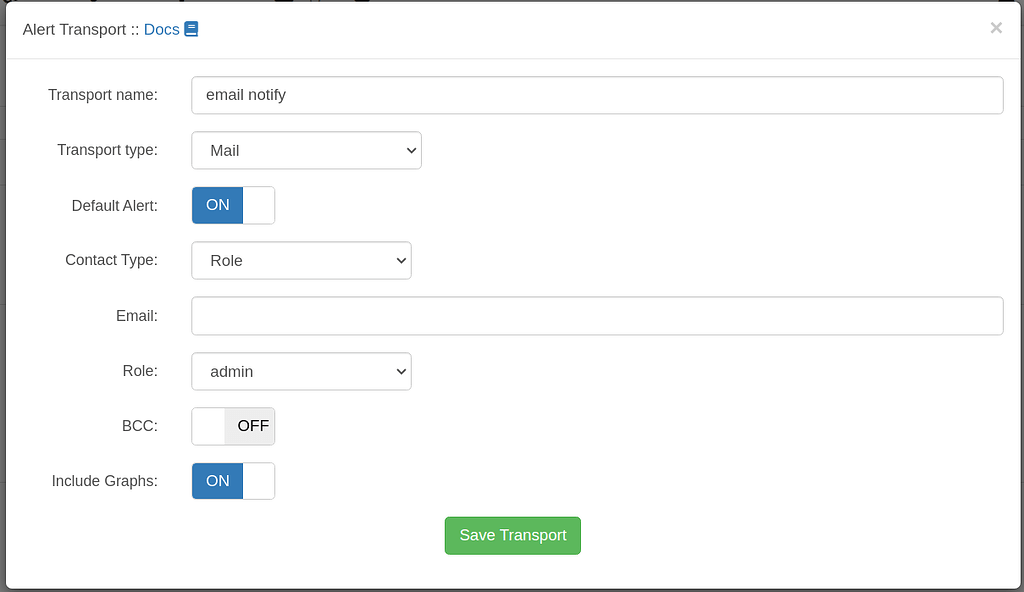Enable the BCC switch
The image size is (1024, 592).
coord(233,426)
